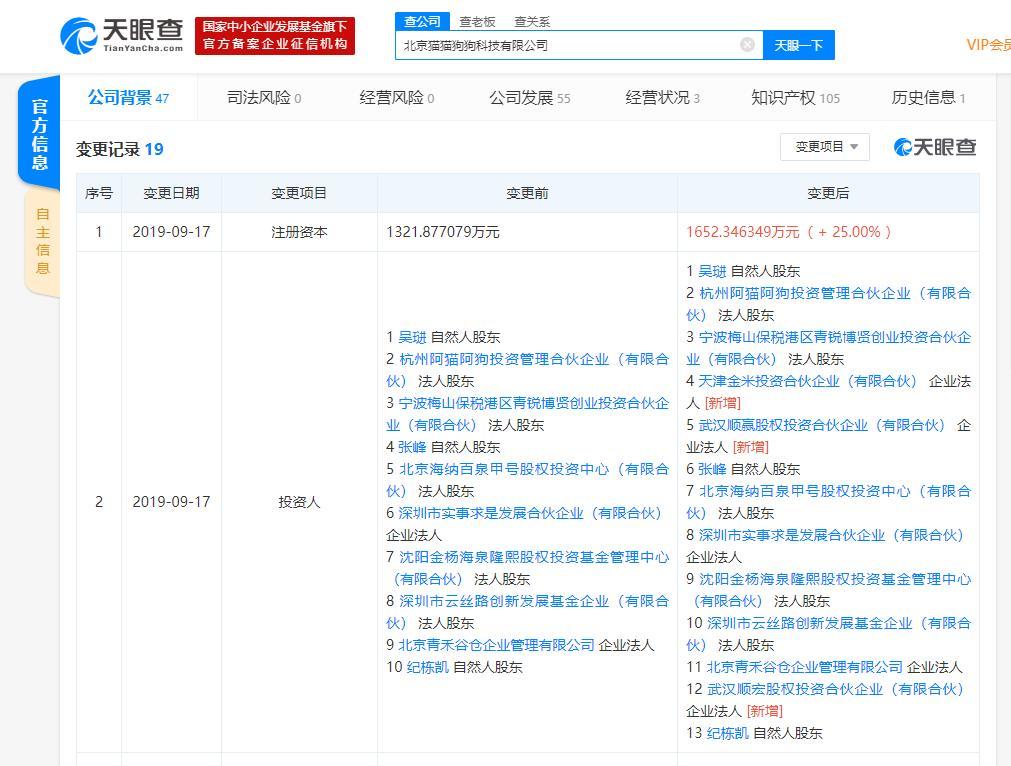Click the 序号 column header

(99, 193)
